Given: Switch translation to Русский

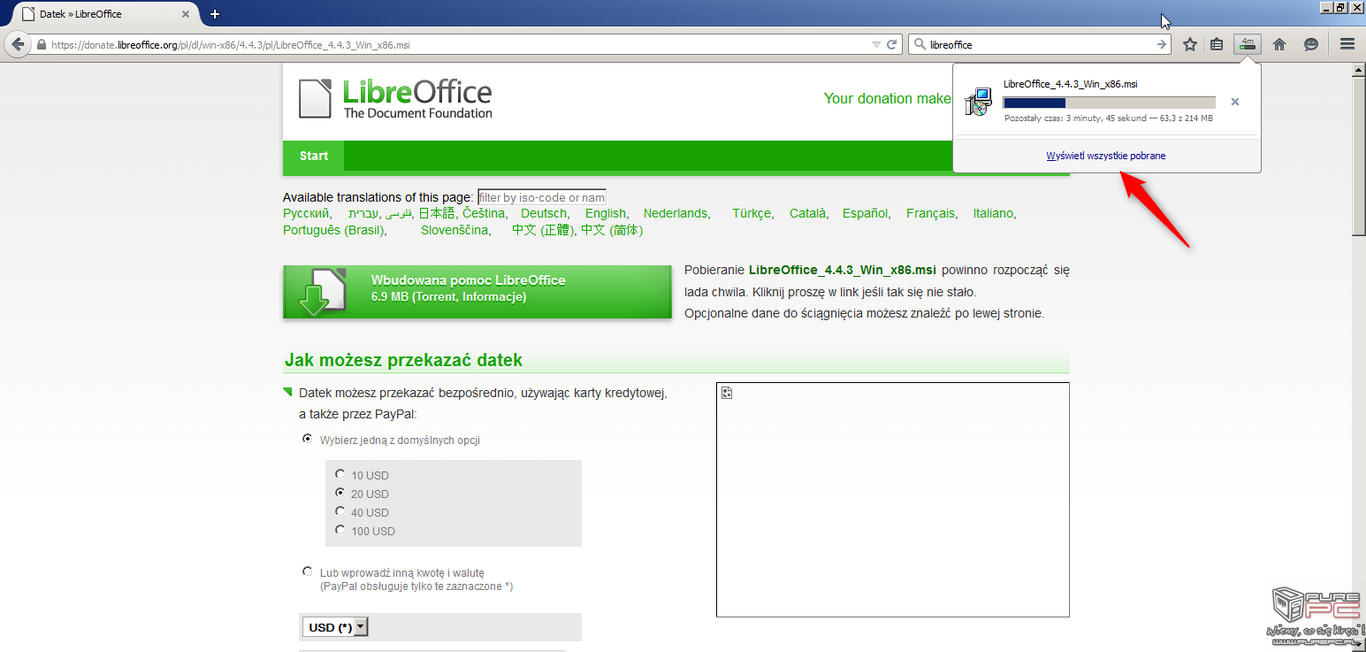Looking at the screenshot, I should point(307,213).
